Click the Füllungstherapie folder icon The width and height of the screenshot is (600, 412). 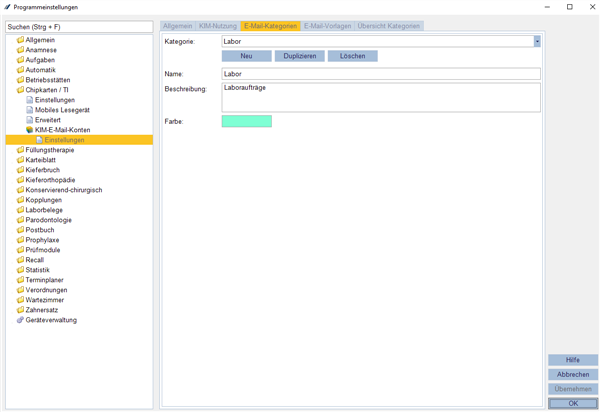tap(20, 150)
